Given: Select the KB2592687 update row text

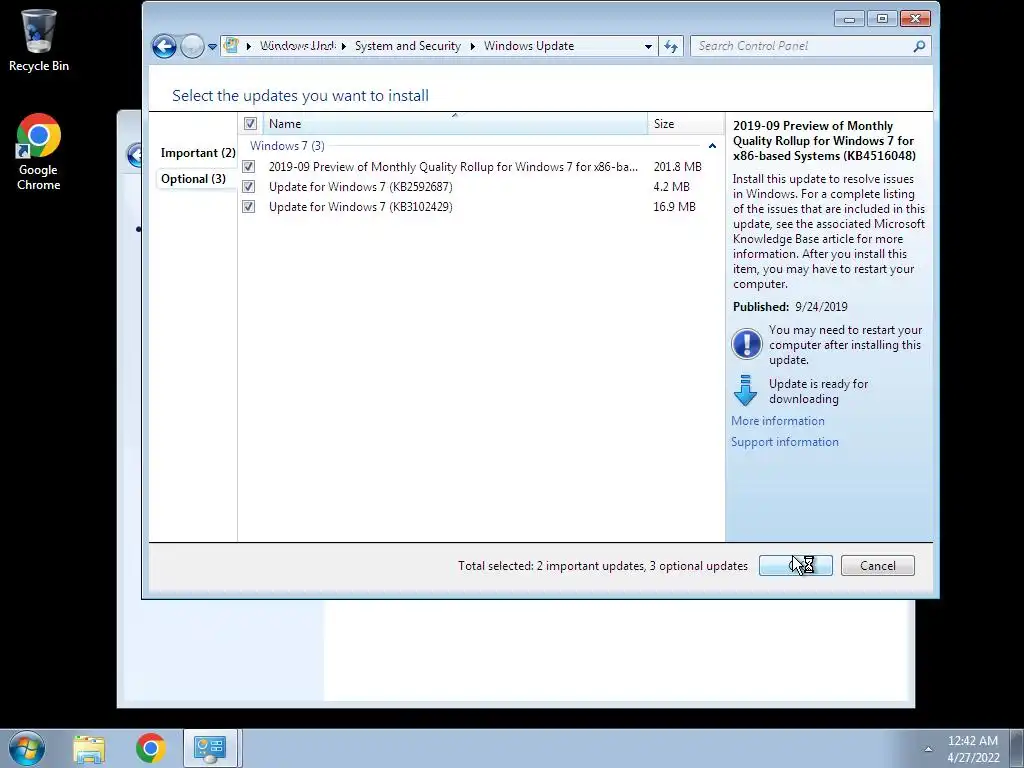Looking at the screenshot, I should tap(360, 187).
